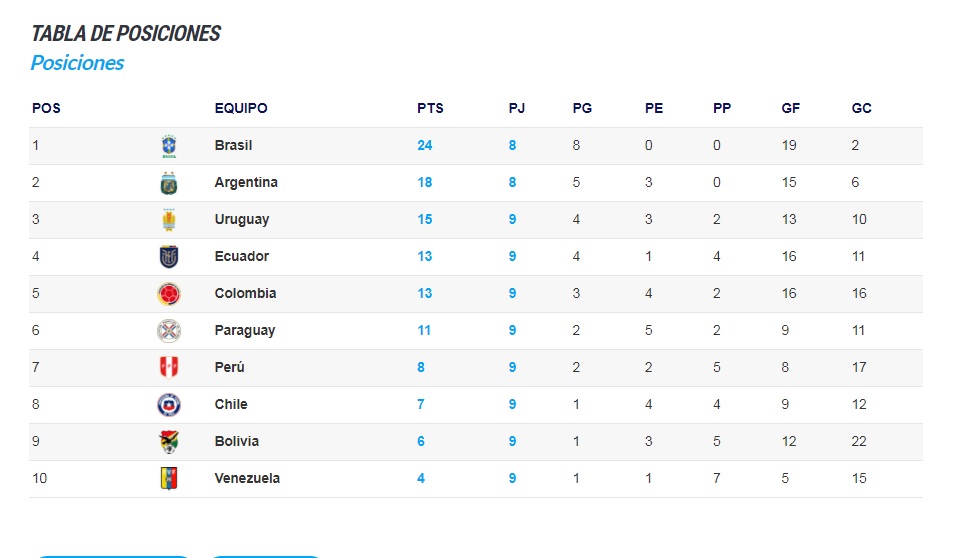Click the Colombia team crest icon
The height and width of the screenshot is (558, 968).
point(169,294)
